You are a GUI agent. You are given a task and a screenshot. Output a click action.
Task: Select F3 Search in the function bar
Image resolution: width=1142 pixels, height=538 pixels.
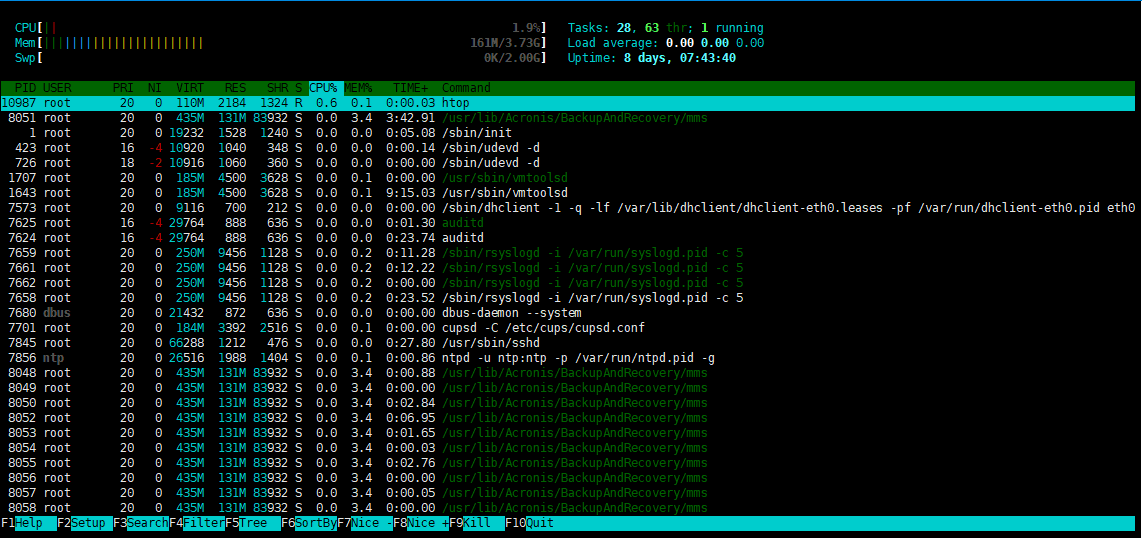tap(140, 523)
